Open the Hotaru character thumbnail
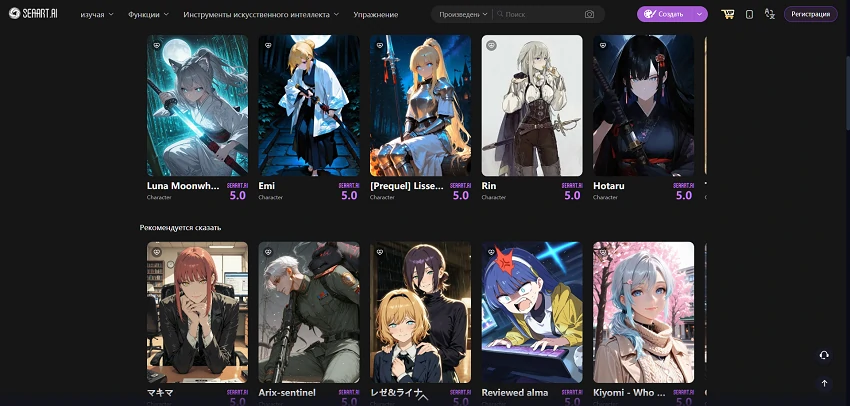 tap(643, 106)
